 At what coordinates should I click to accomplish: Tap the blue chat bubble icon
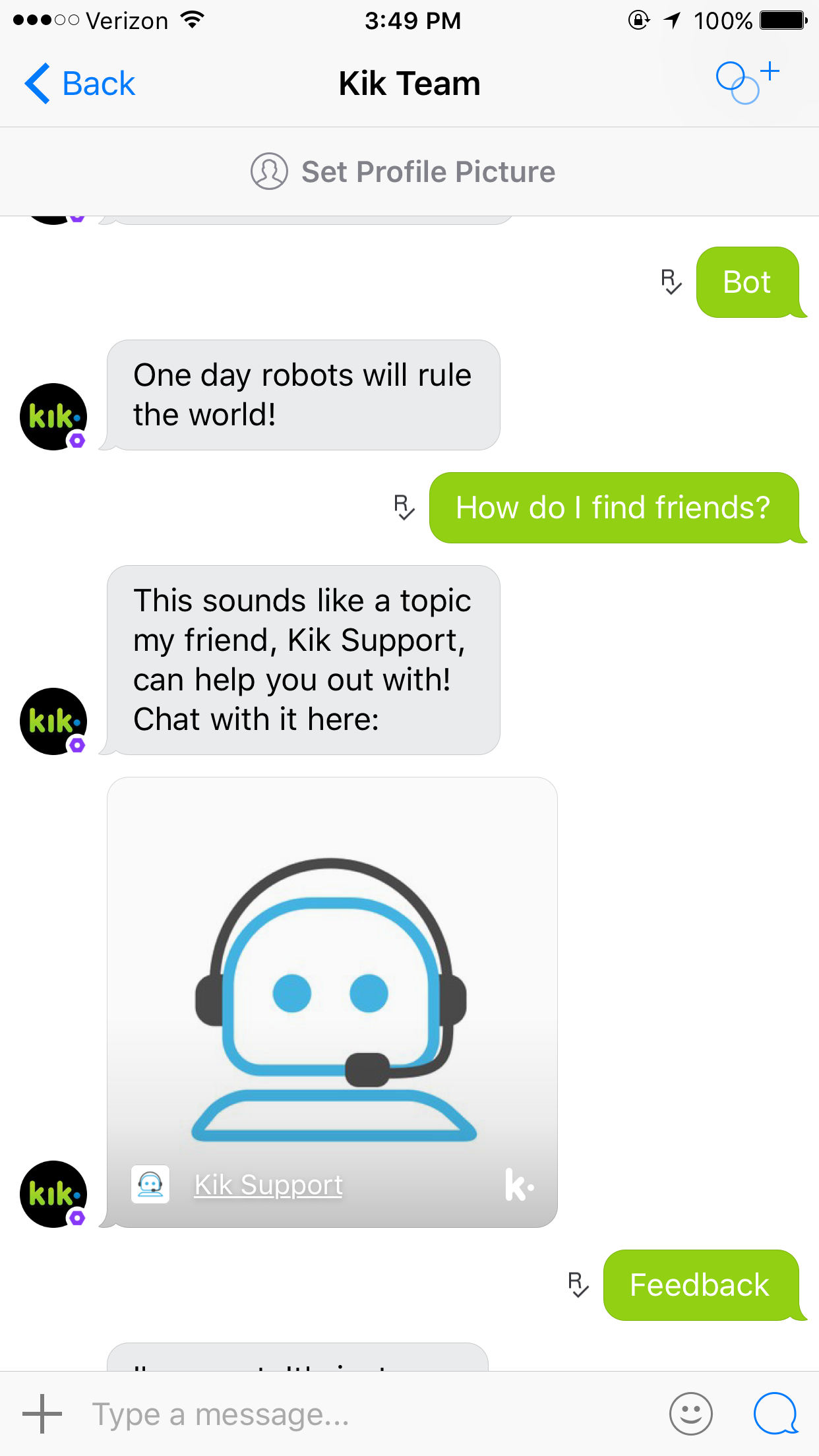(775, 1414)
